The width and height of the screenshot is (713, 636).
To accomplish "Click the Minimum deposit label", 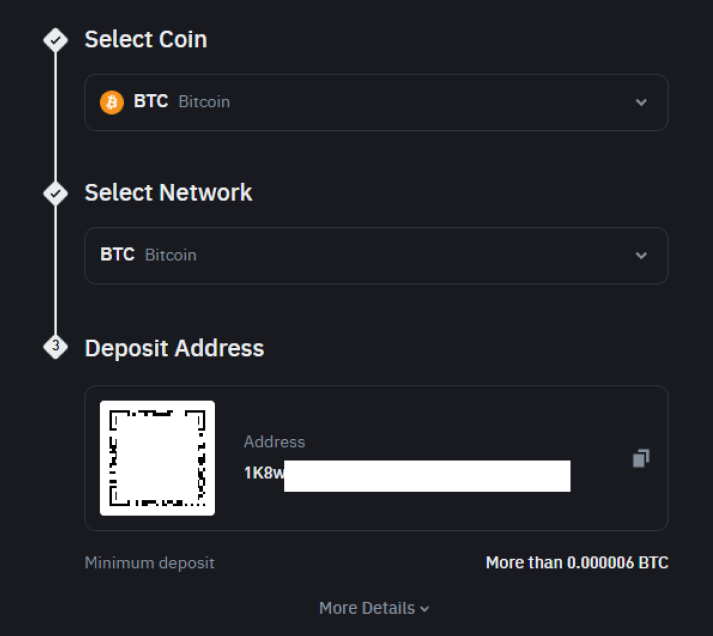I will point(149,563).
